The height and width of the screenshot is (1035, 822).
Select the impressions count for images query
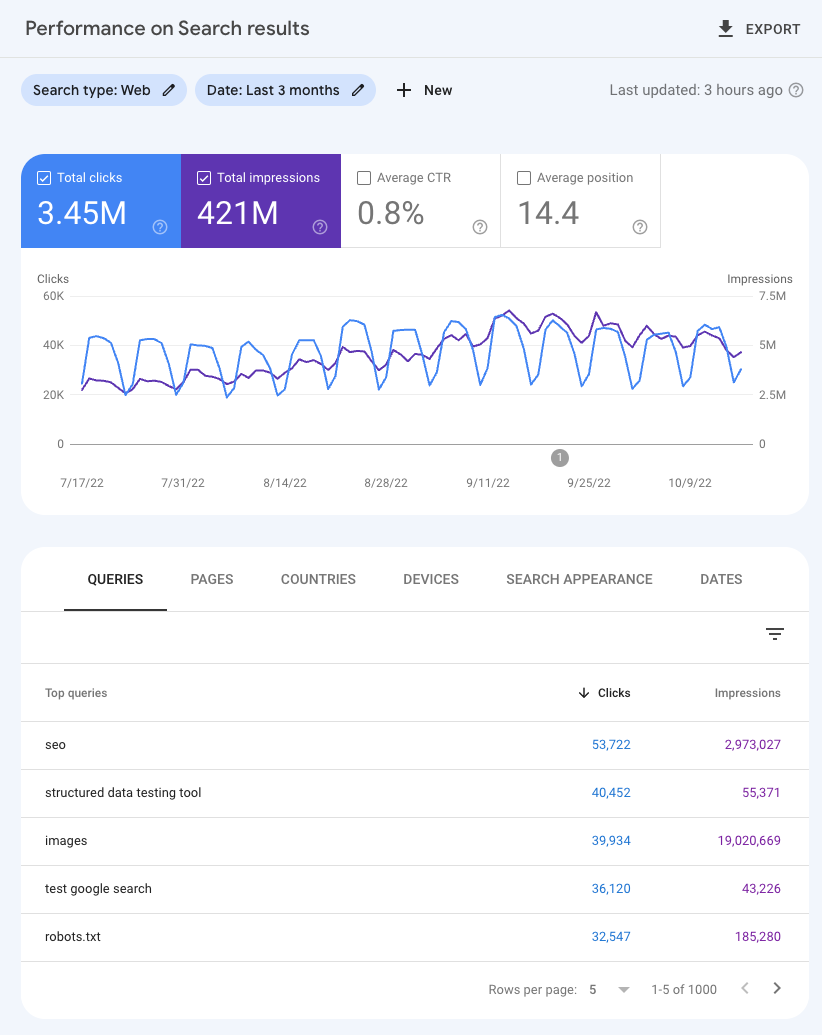click(749, 840)
